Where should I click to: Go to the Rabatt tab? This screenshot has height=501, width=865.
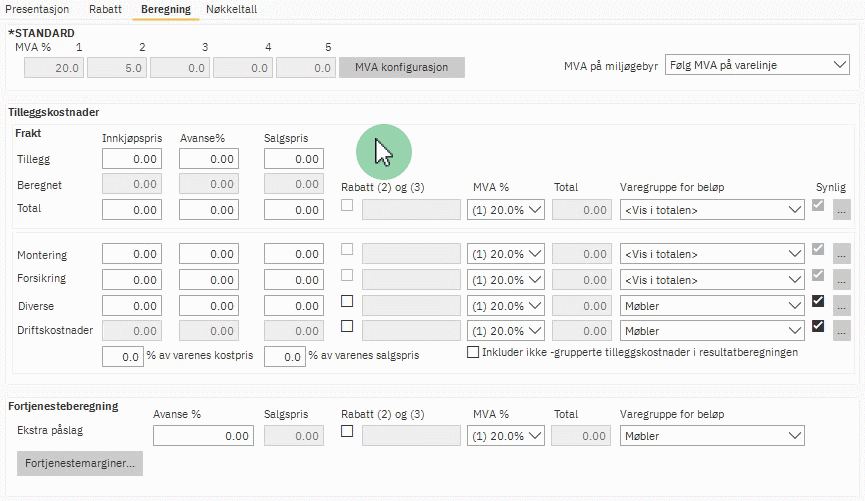pos(105,9)
